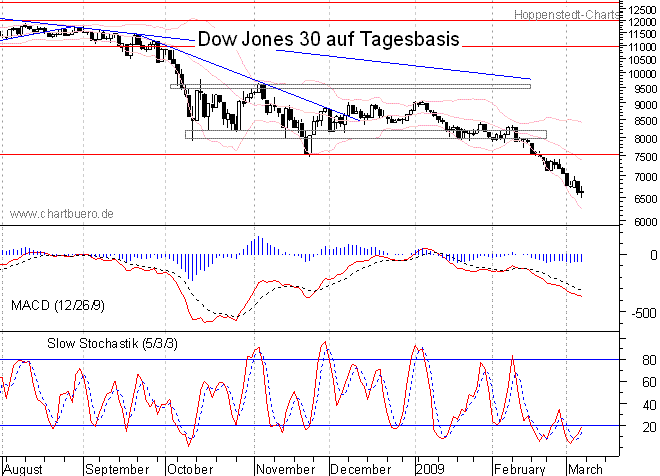The width and height of the screenshot is (660, 476).
Task: Click the December month label
Action: [x=362, y=468]
